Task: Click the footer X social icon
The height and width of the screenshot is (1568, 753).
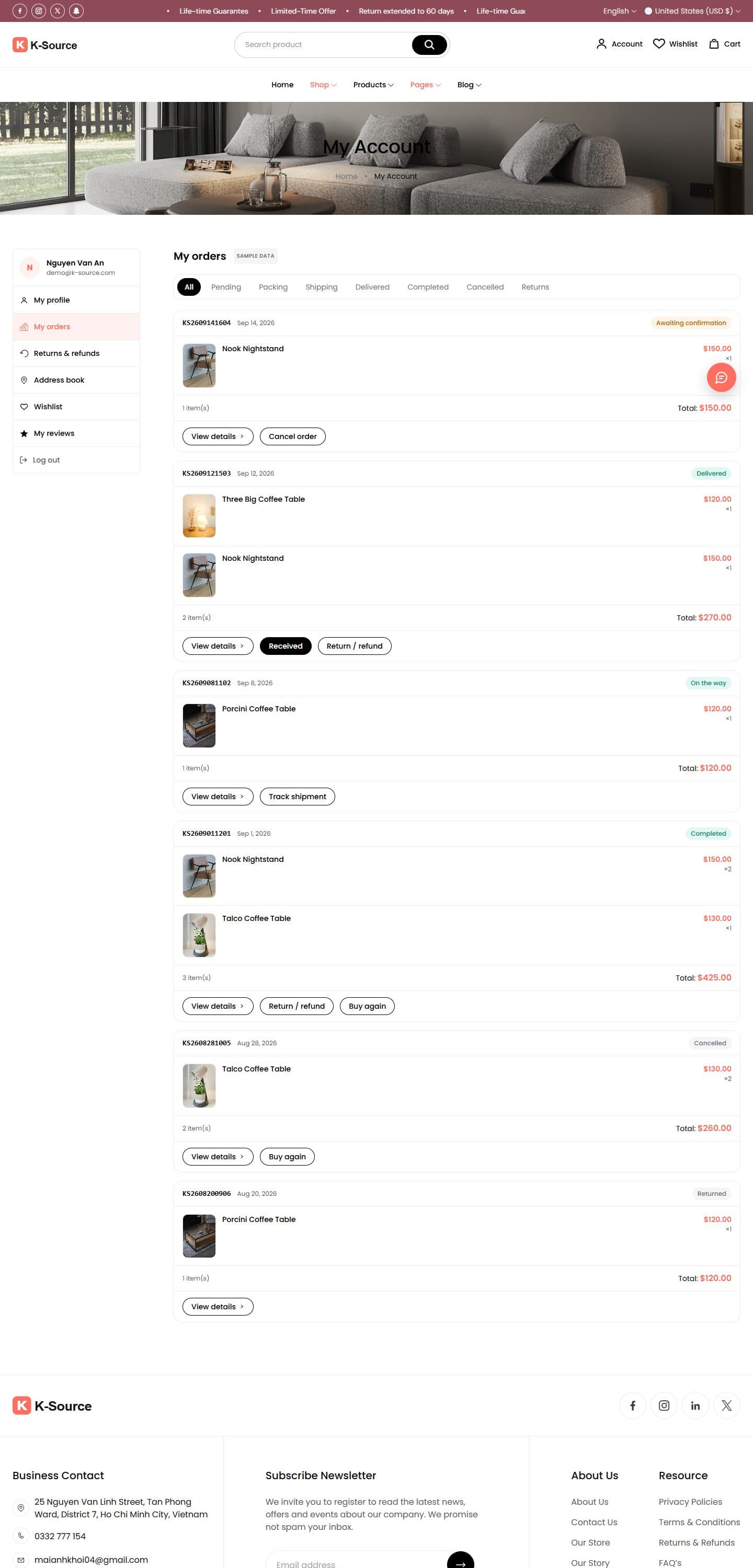Action: (726, 1405)
